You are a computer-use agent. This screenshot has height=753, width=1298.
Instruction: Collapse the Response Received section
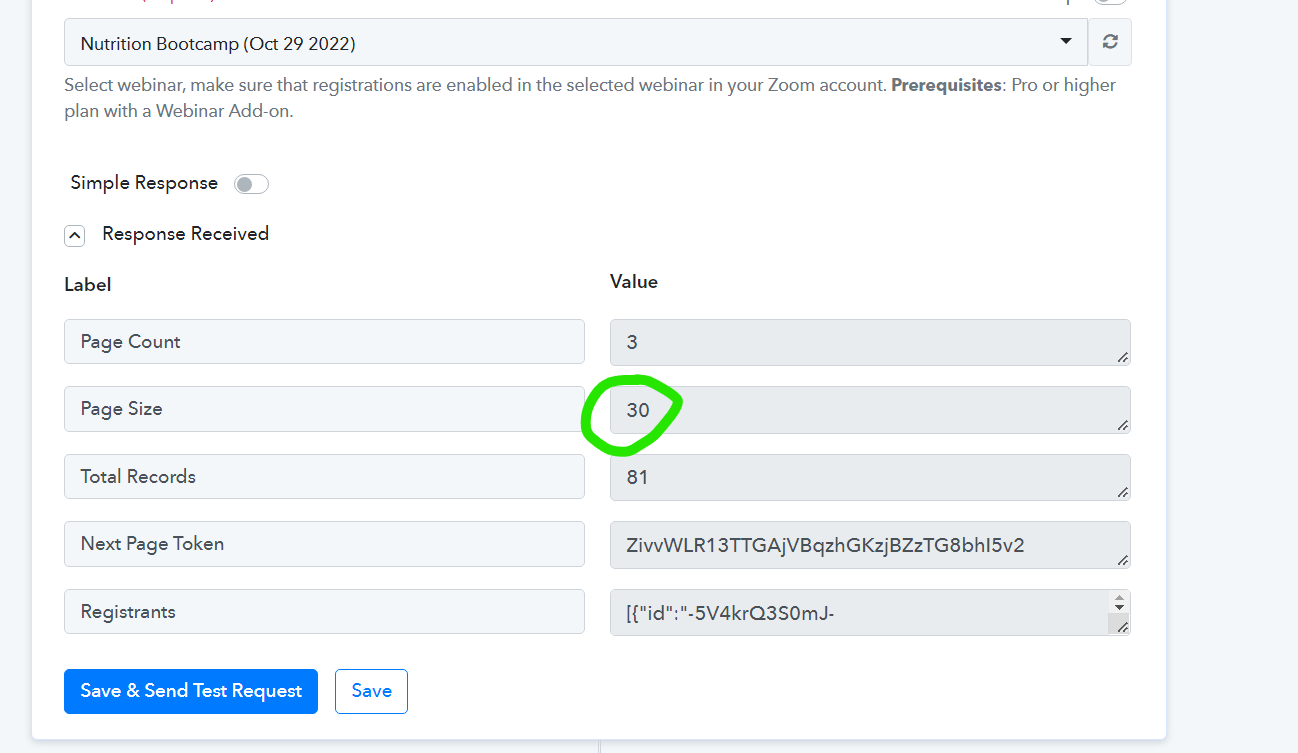coord(74,235)
